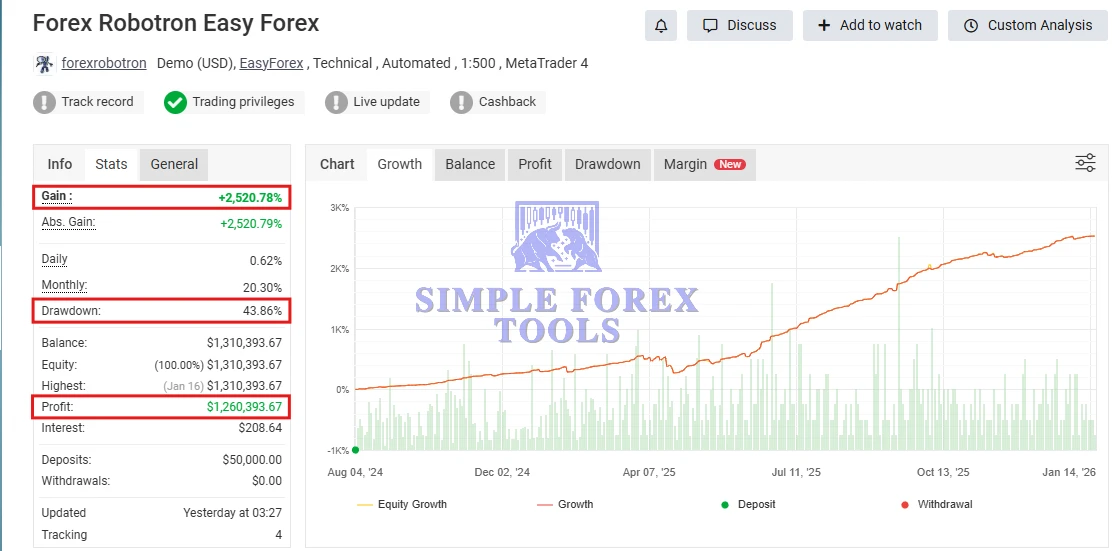
Task: Click the notification bell icon
Action: tap(661, 25)
